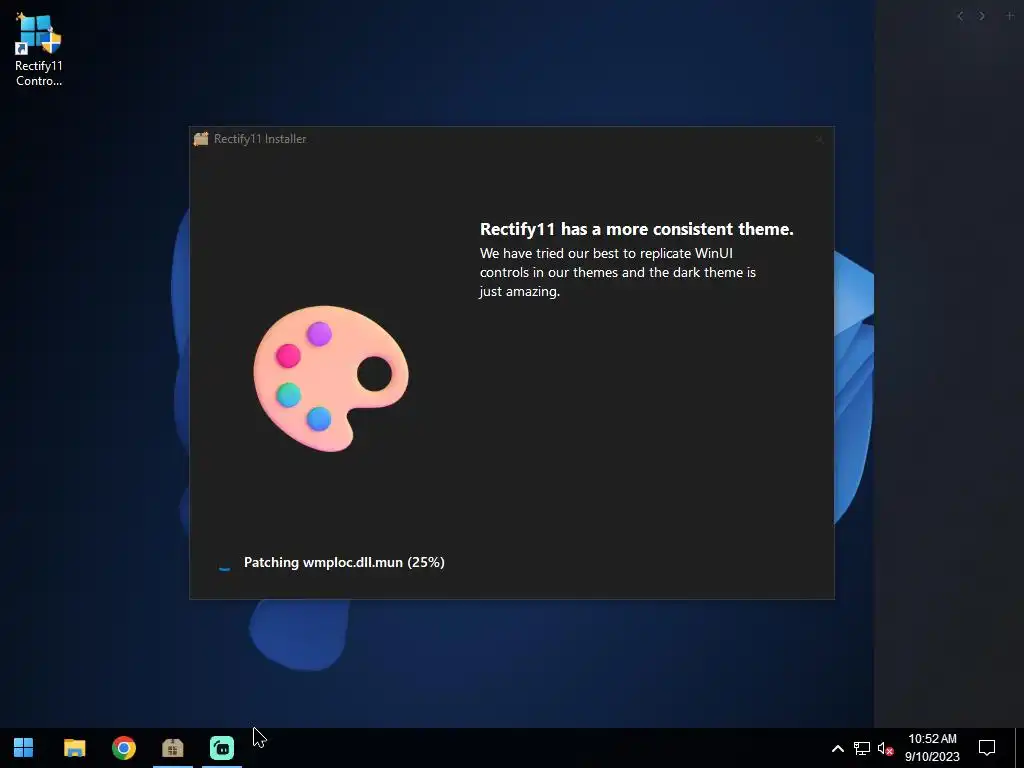Open the green app icon in the taskbar
Screen dimensions: 1024x768
tap(222, 748)
